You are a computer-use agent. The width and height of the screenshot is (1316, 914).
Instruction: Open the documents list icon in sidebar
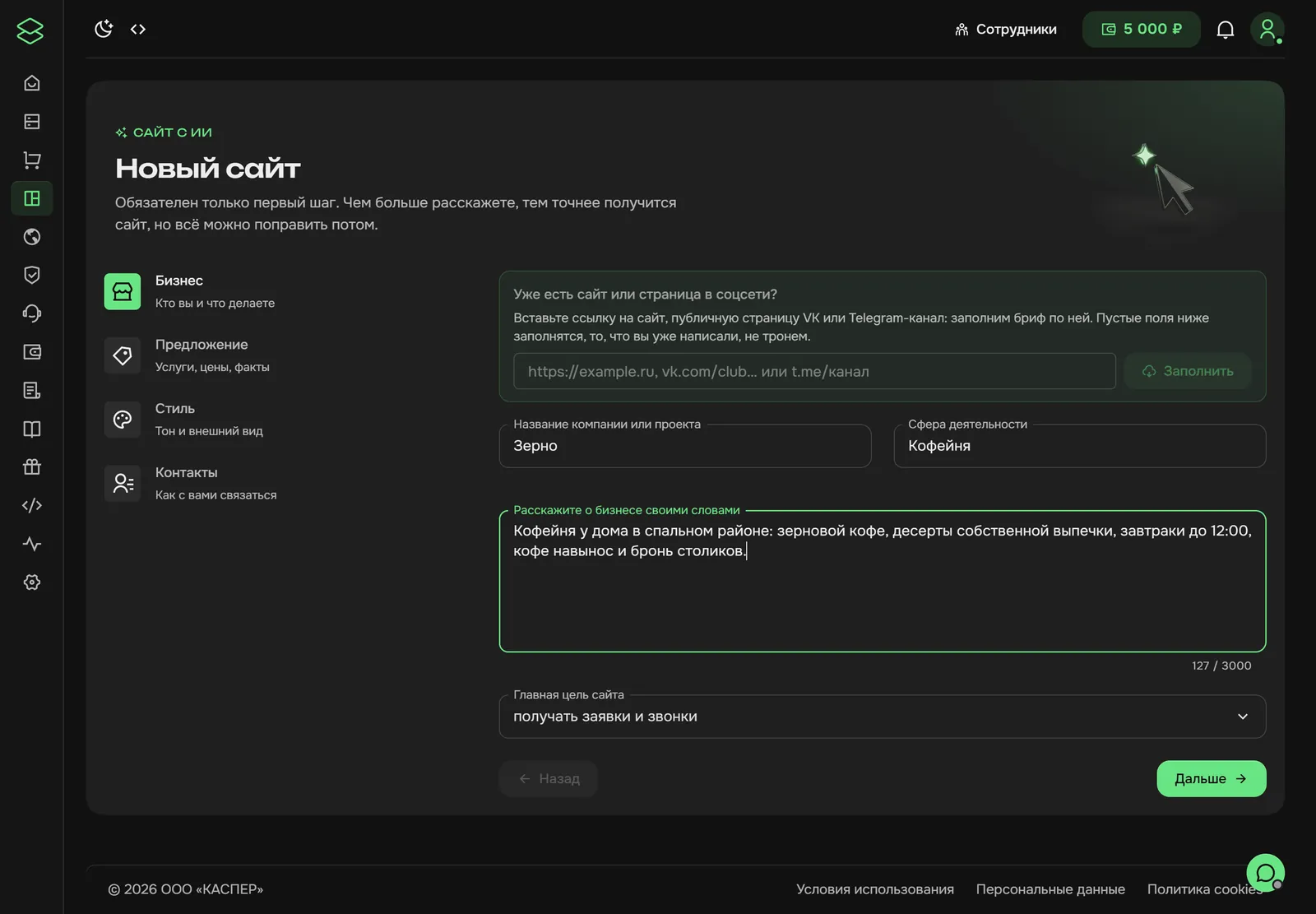(32, 390)
